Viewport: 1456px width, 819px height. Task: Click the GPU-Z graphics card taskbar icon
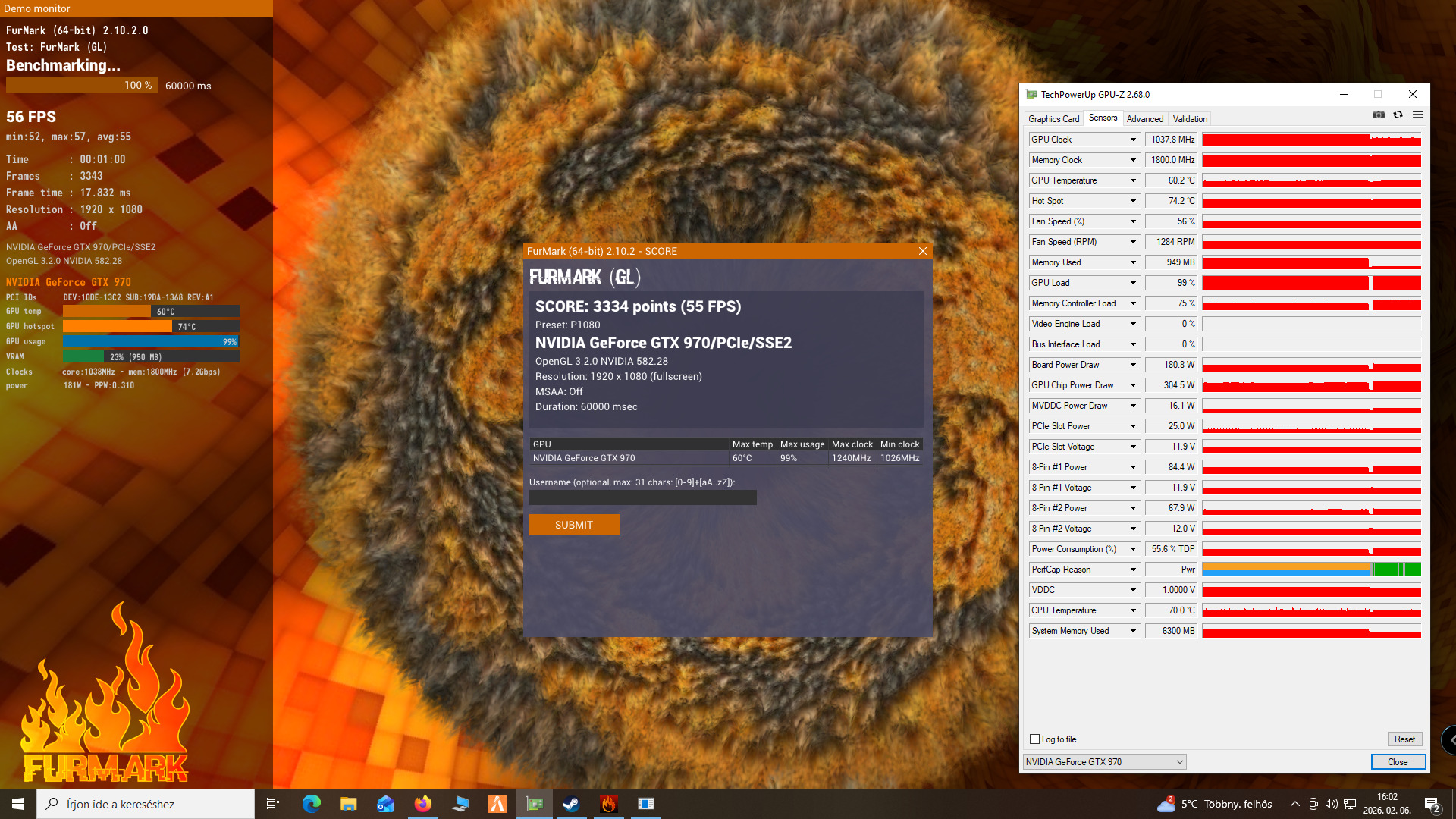point(535,804)
